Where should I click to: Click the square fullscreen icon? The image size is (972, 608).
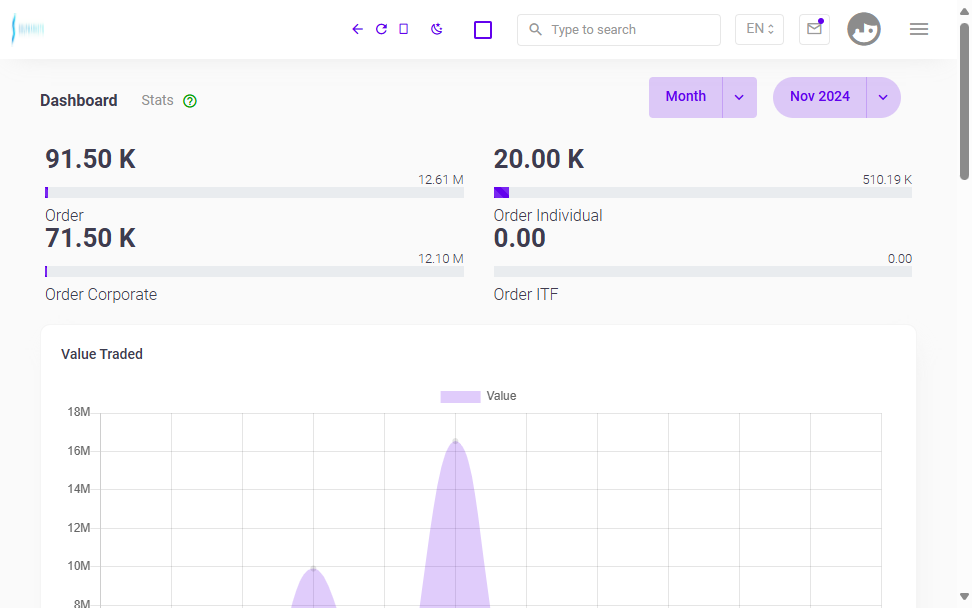pyautogui.click(x=483, y=30)
